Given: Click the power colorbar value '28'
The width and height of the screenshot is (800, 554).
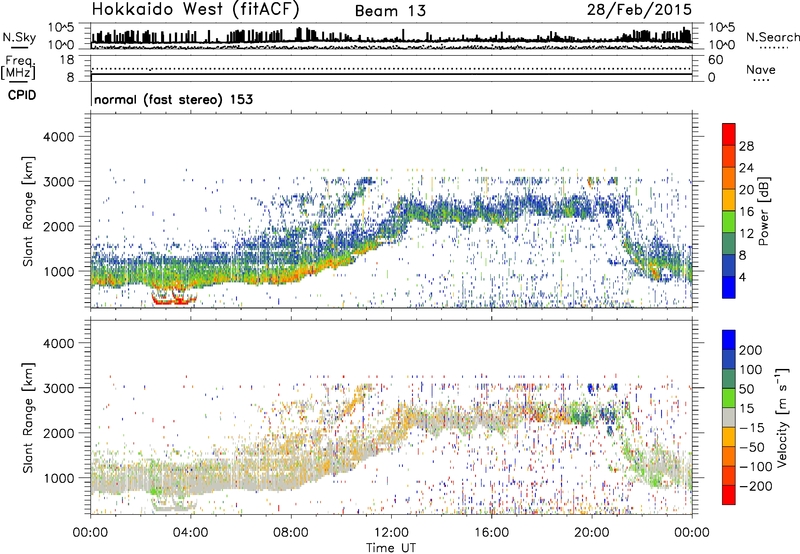Looking at the screenshot, I should coord(746,146).
